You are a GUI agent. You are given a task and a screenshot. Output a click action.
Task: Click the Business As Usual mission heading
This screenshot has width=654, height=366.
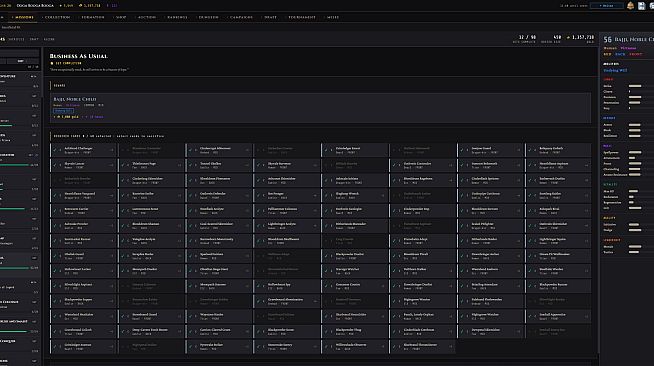(78, 56)
